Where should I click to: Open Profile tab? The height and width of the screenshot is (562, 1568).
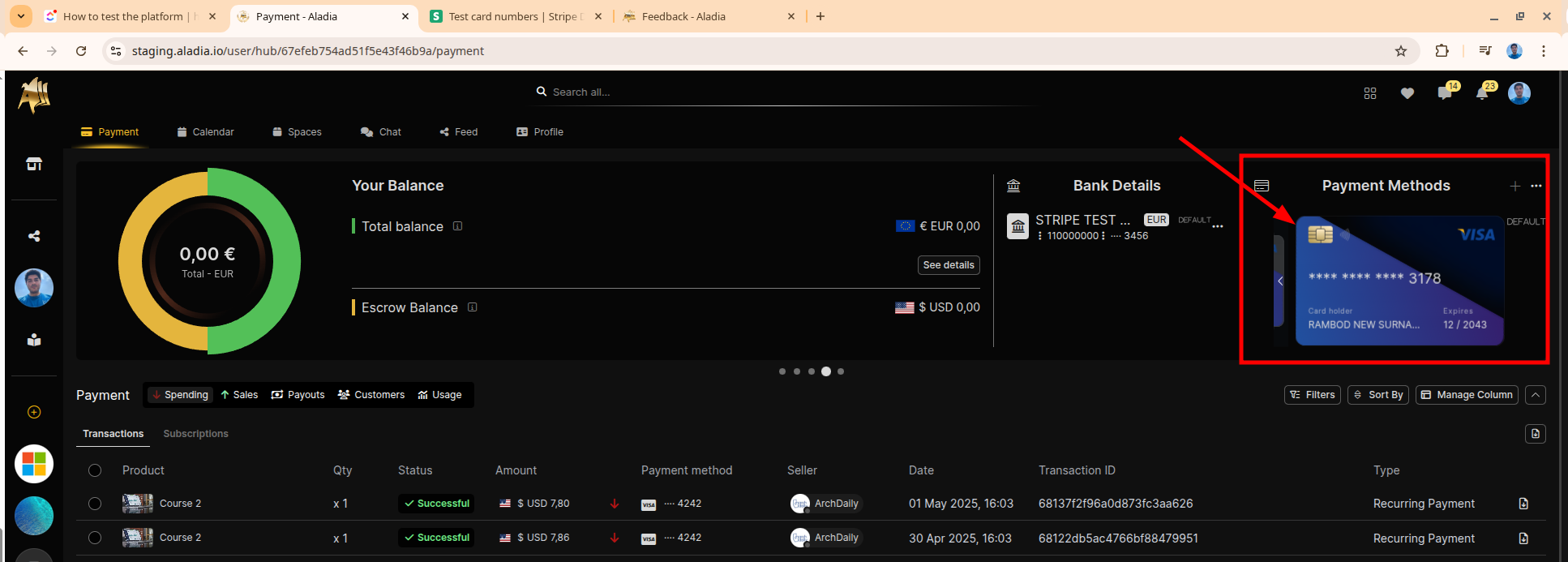click(x=540, y=132)
